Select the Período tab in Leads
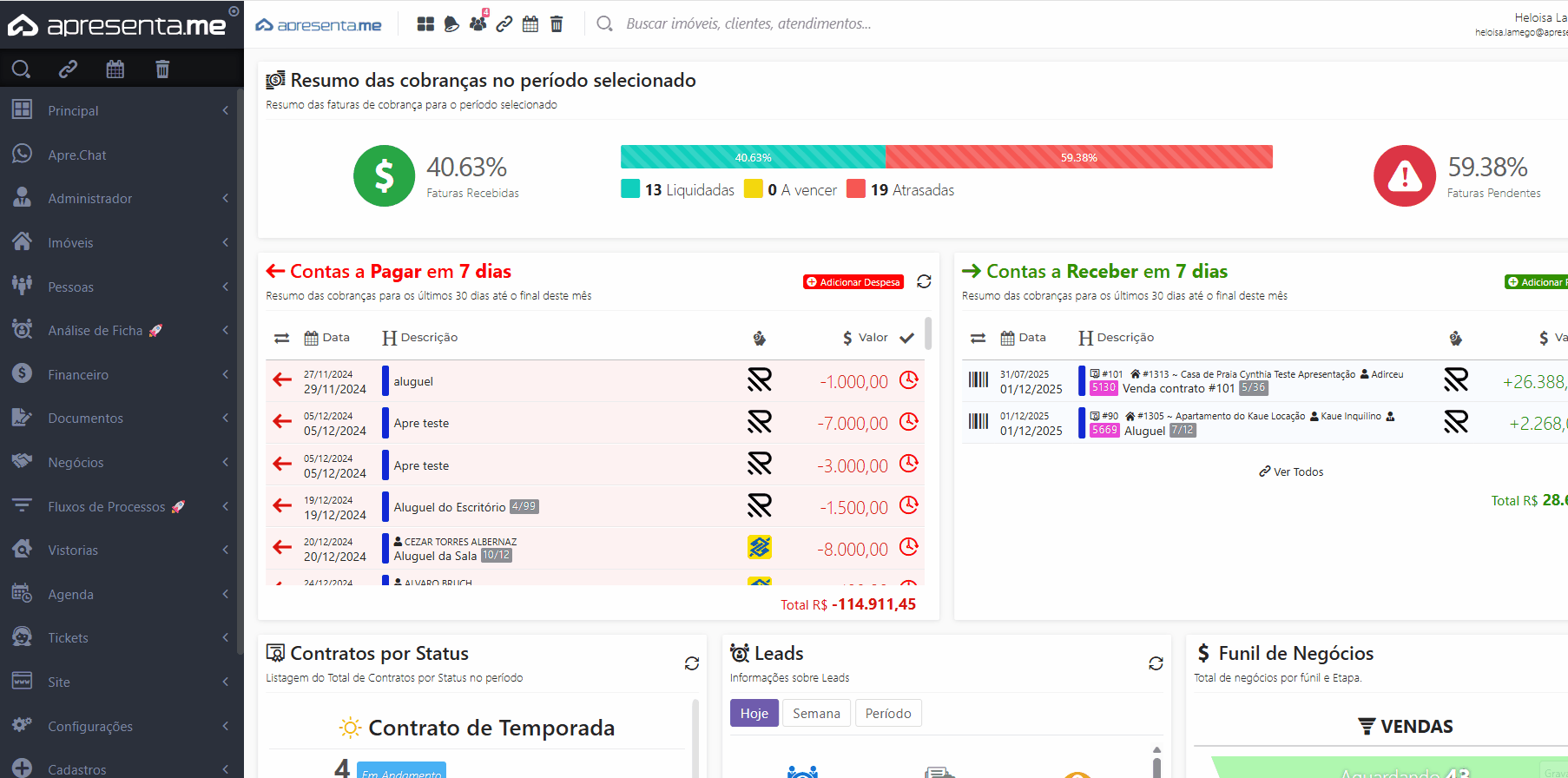Screen dimensions: 1568x778 [888, 713]
